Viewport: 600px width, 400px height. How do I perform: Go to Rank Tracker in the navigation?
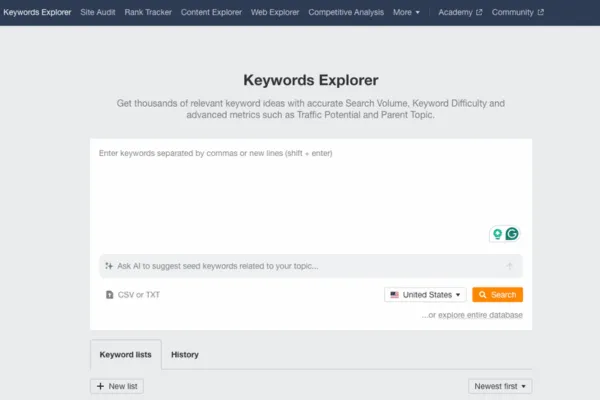click(x=148, y=13)
